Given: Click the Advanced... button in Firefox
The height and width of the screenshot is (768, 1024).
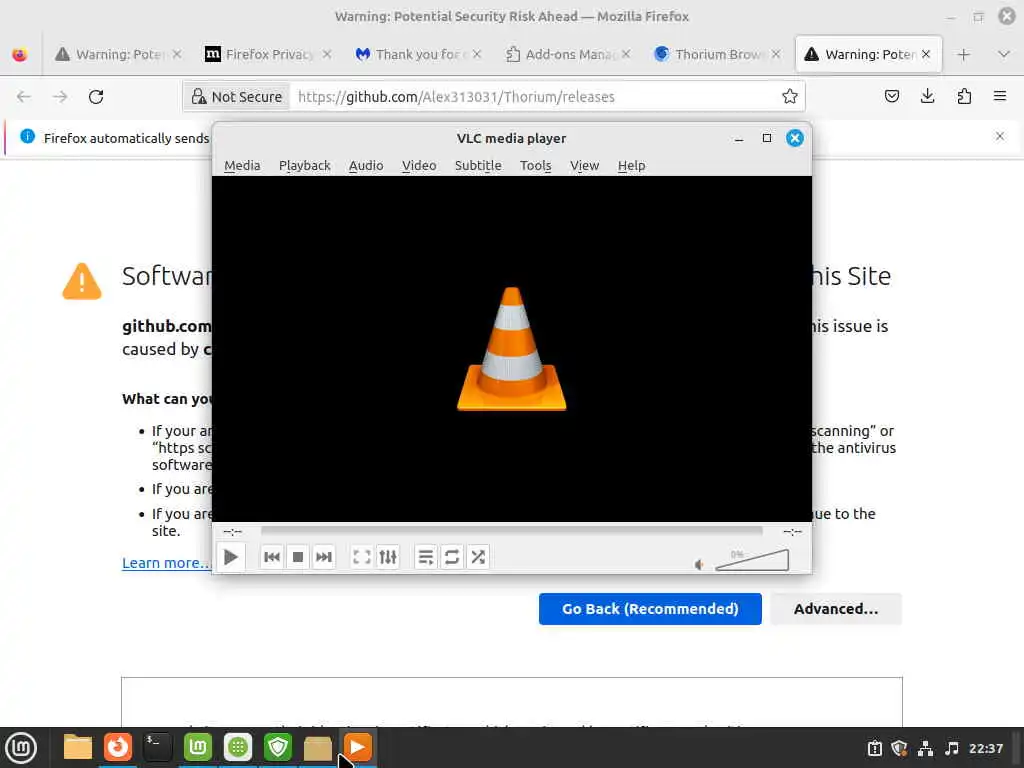Looking at the screenshot, I should coord(836,609).
